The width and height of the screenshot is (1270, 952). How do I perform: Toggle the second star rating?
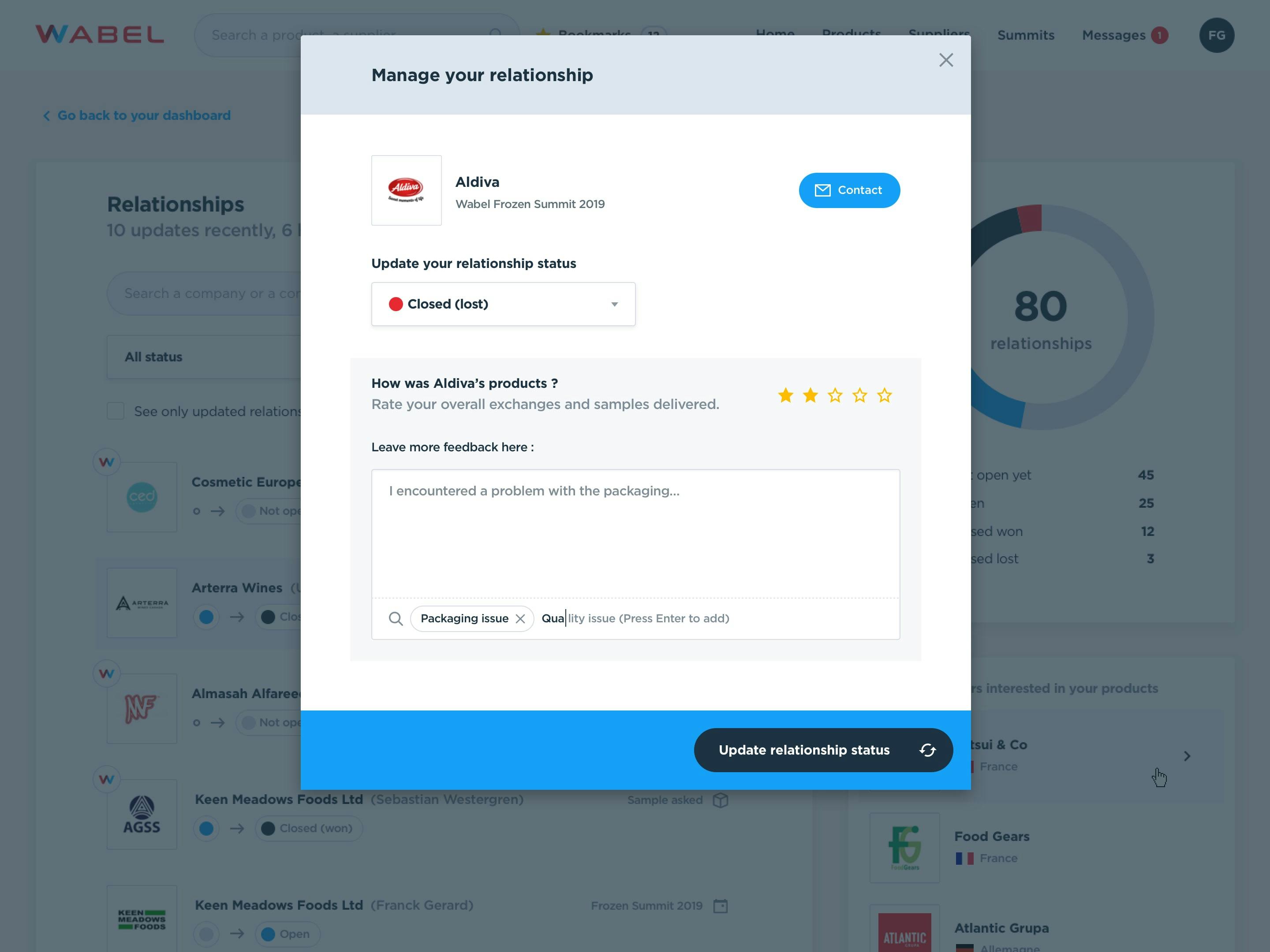pos(810,394)
